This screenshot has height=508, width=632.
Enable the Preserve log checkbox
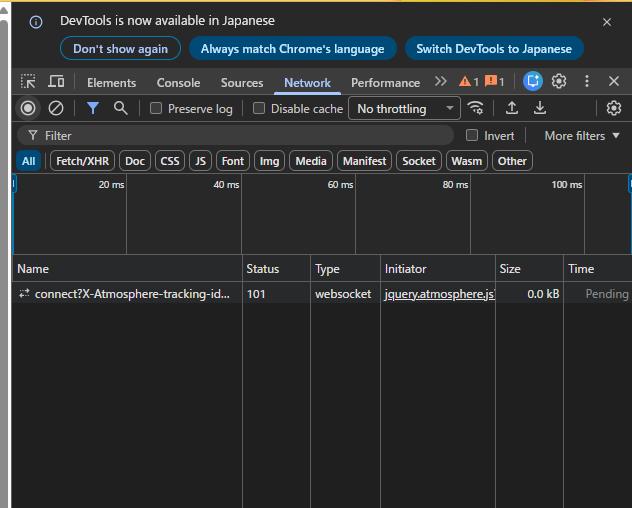156,109
